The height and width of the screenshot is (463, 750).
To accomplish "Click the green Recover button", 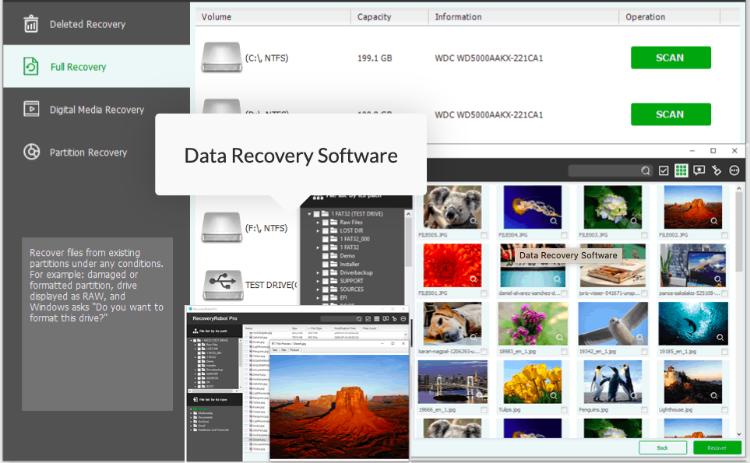I will [717, 448].
